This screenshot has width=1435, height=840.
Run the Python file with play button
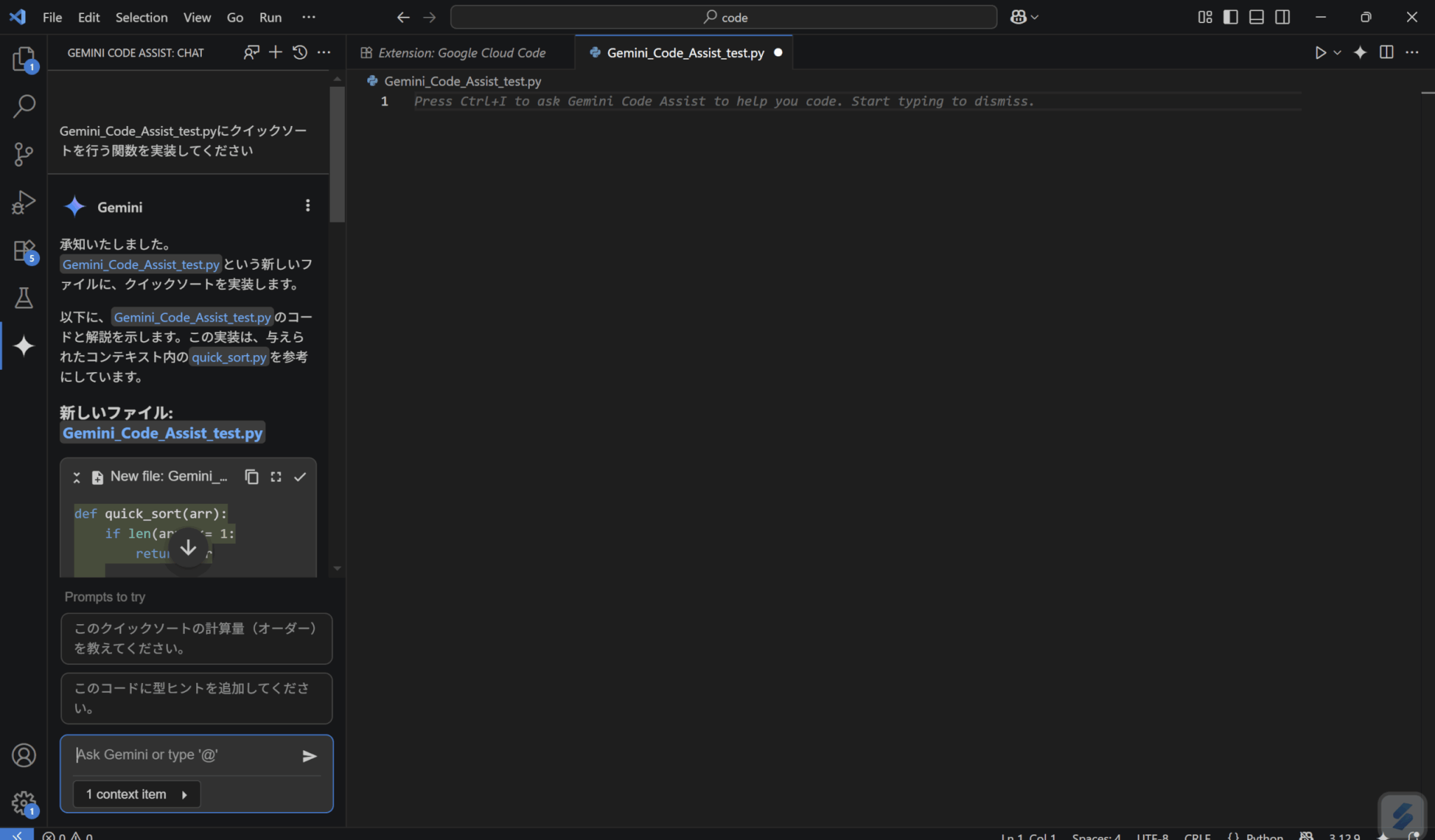pos(1320,53)
